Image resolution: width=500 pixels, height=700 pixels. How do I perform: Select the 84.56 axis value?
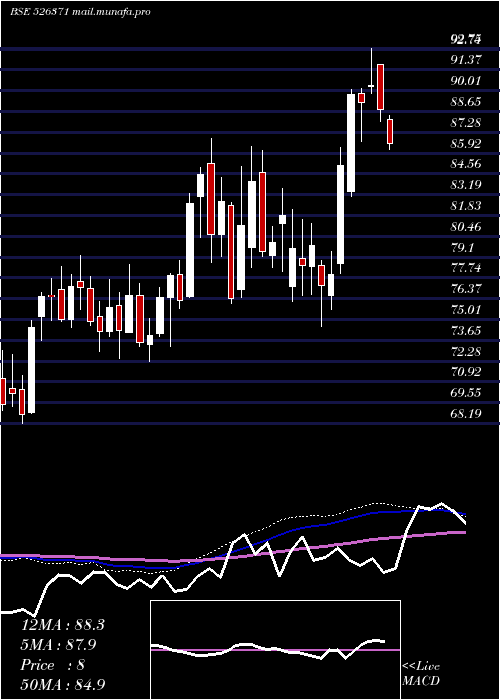coord(466,164)
